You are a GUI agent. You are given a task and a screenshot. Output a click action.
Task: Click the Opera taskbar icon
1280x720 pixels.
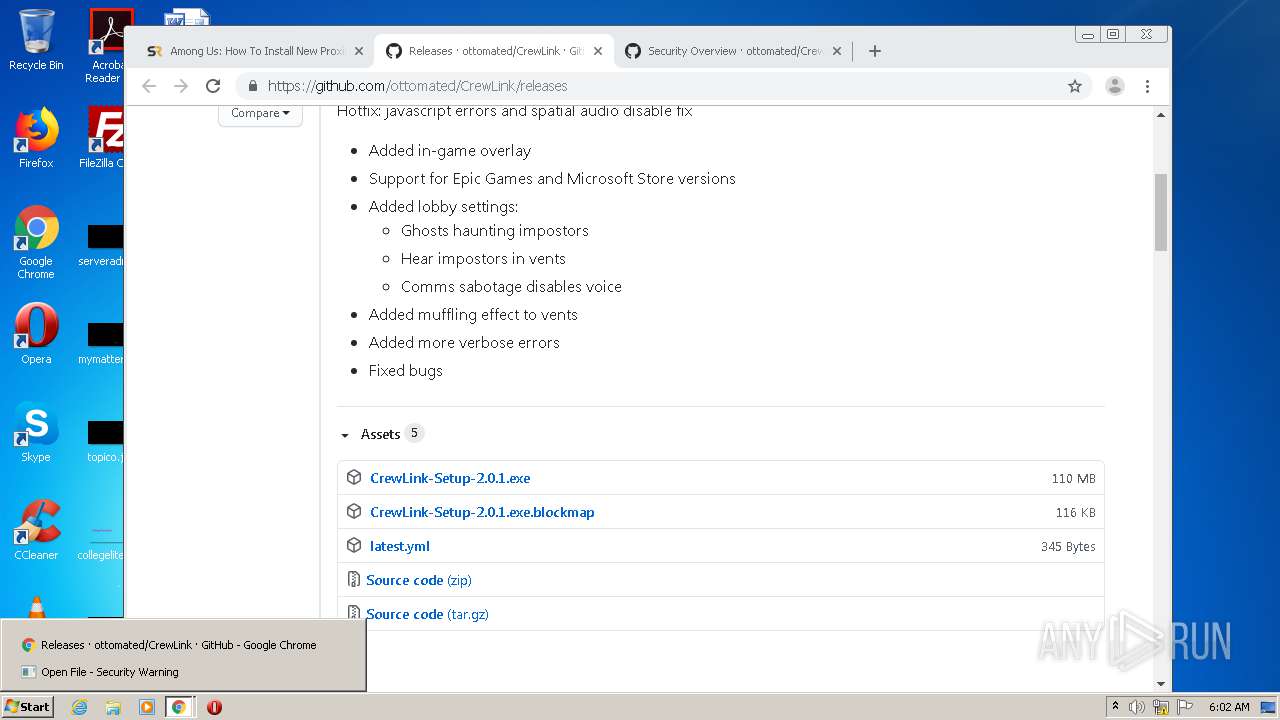click(x=213, y=707)
